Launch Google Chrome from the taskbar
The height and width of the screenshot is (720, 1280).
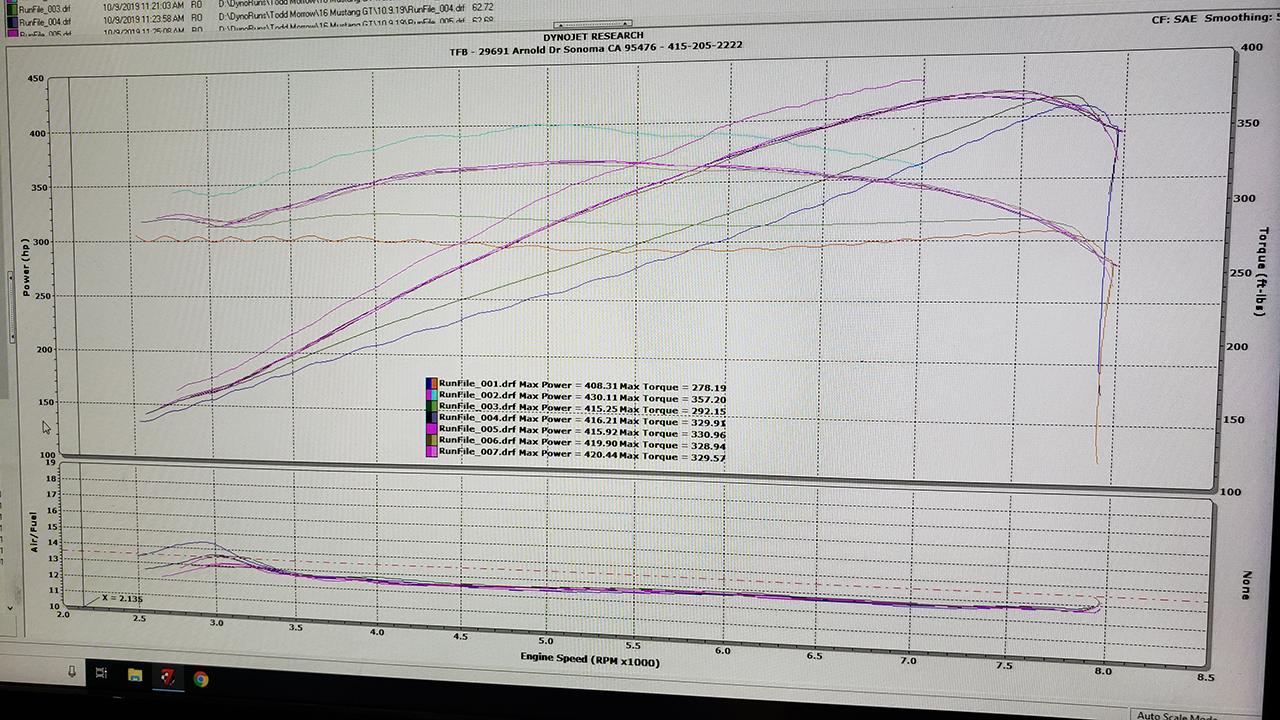(x=201, y=679)
